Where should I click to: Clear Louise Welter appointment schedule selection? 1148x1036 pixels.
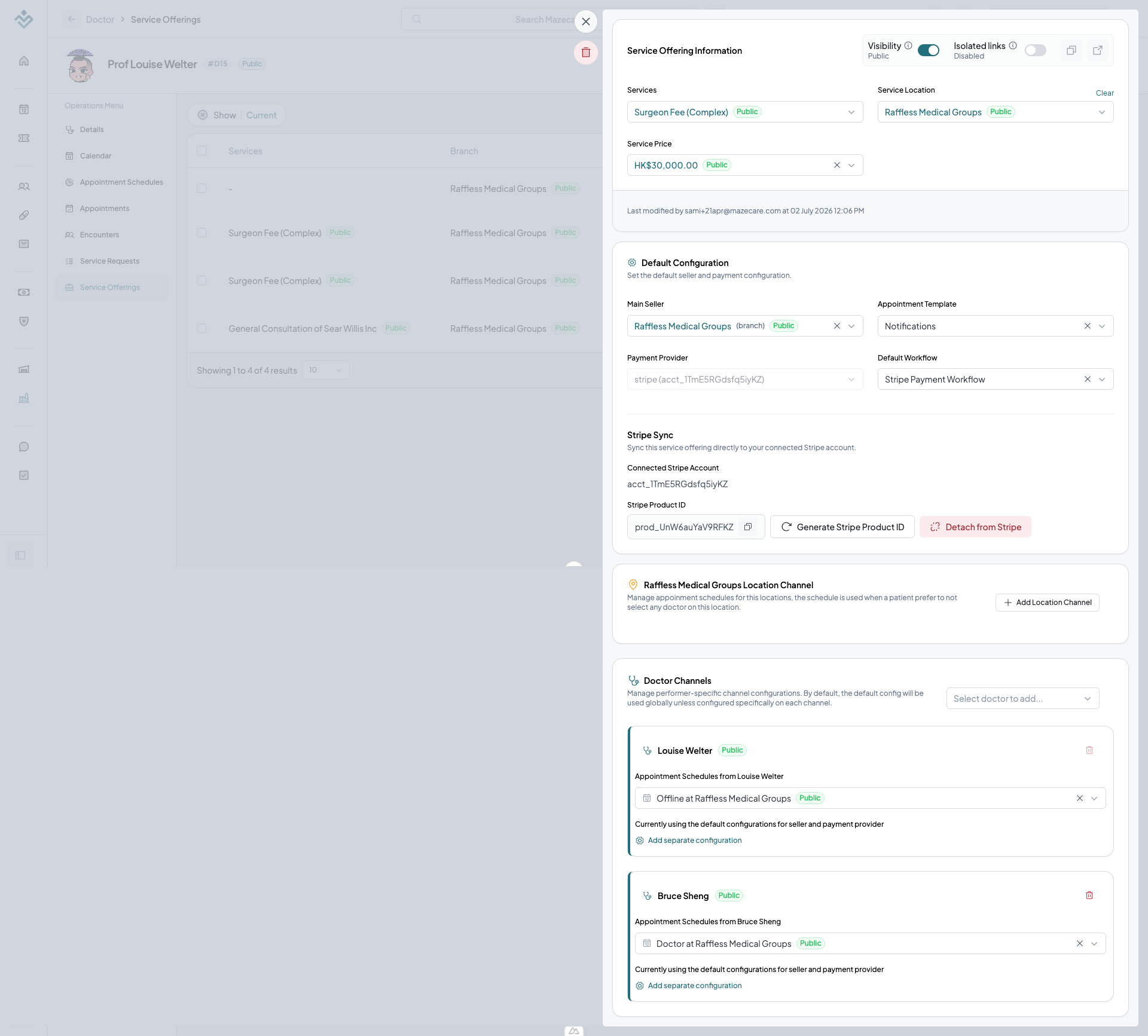pos(1080,798)
